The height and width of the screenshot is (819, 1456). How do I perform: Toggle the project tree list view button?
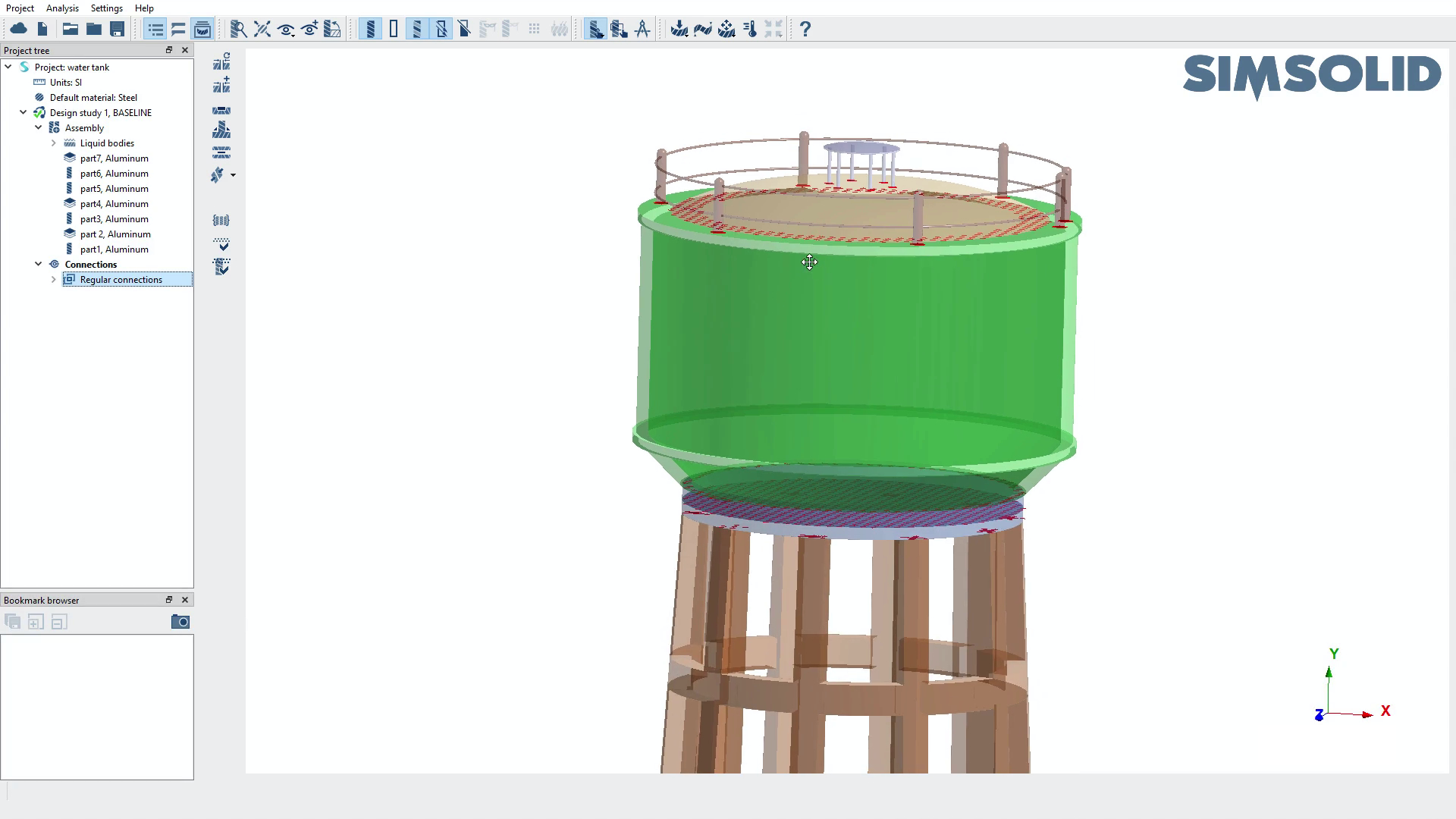pos(155,29)
